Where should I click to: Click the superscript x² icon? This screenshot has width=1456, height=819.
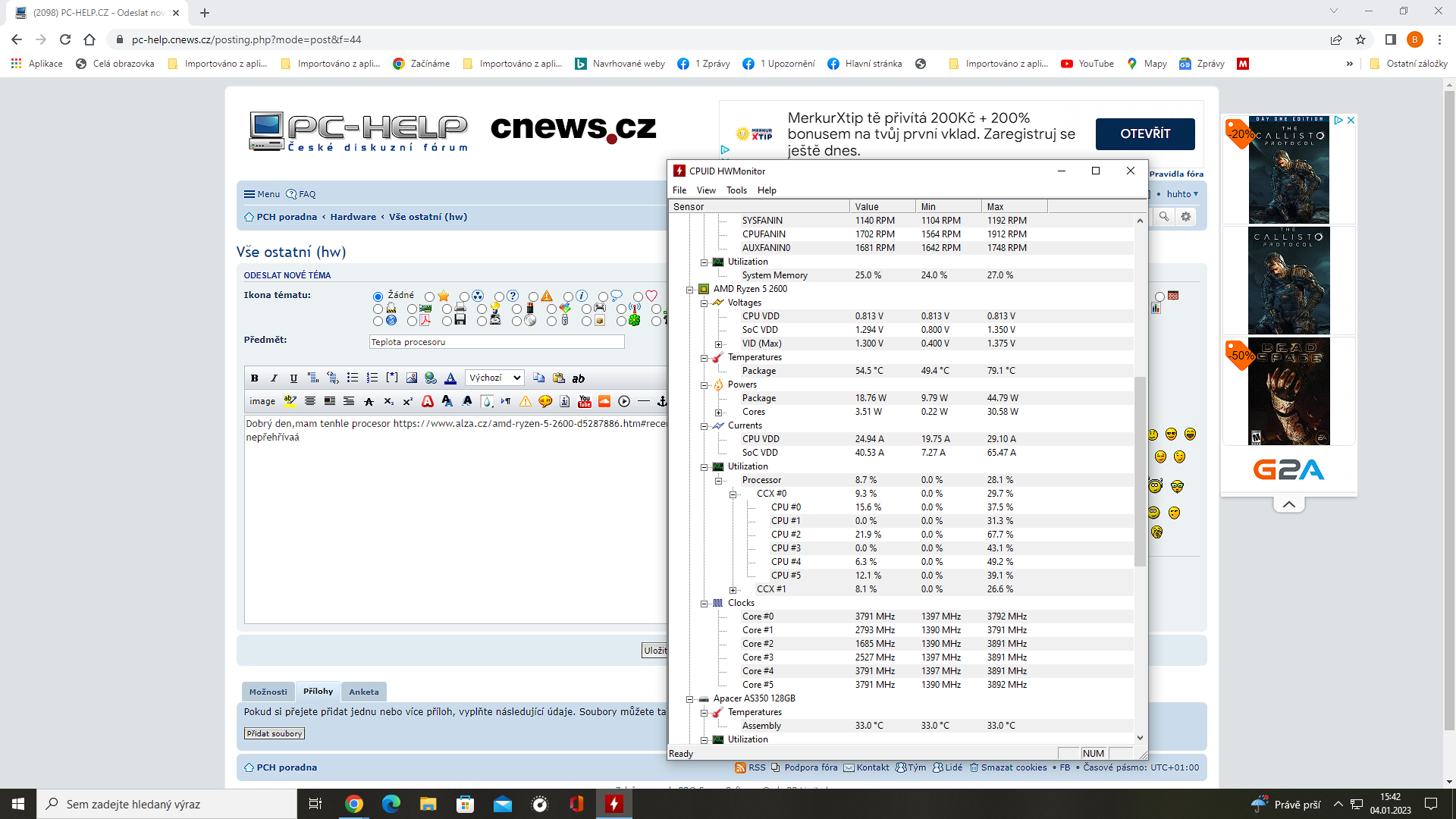coord(408,401)
